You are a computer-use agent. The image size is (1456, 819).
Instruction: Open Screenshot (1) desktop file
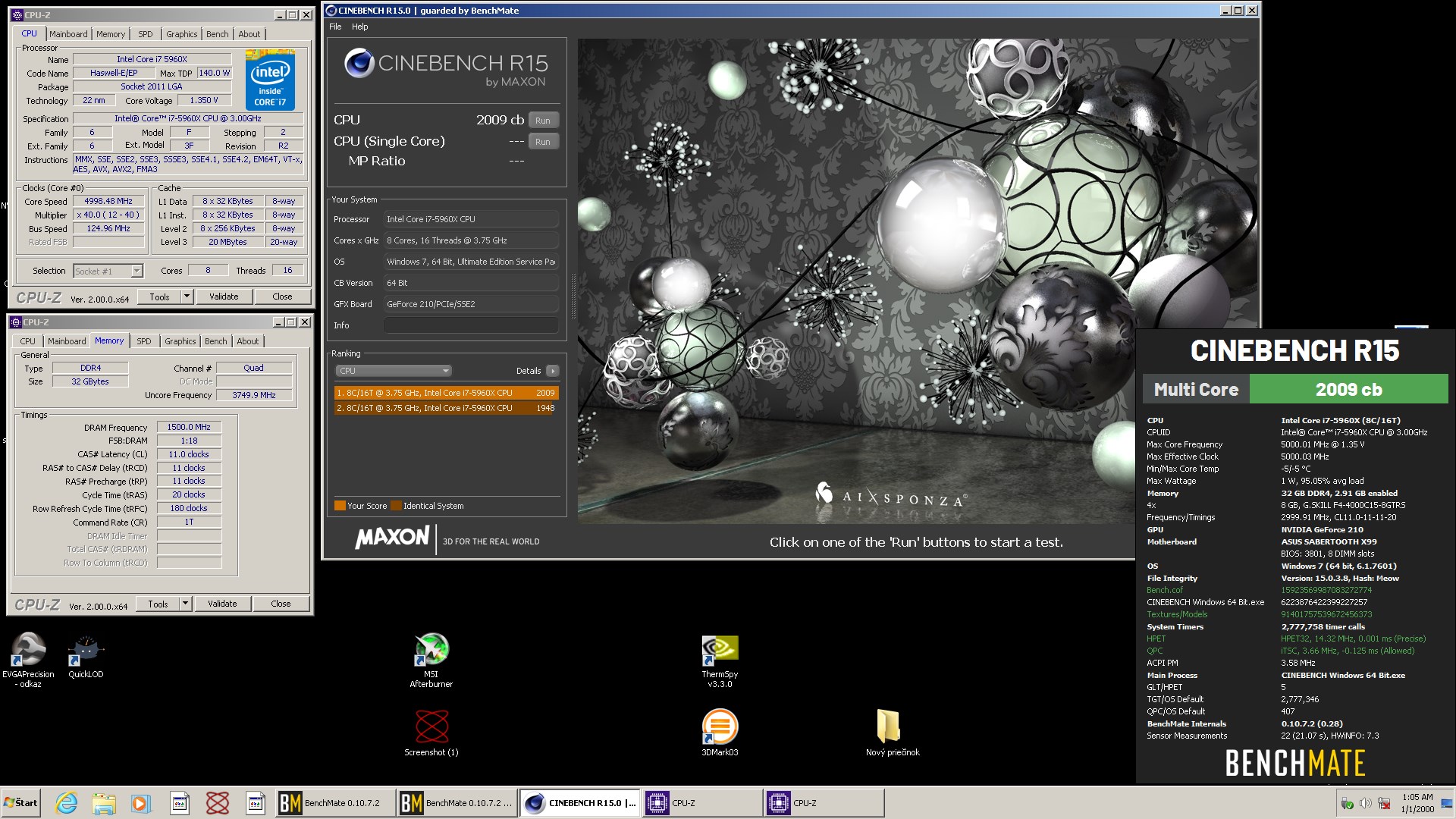pyautogui.click(x=431, y=733)
